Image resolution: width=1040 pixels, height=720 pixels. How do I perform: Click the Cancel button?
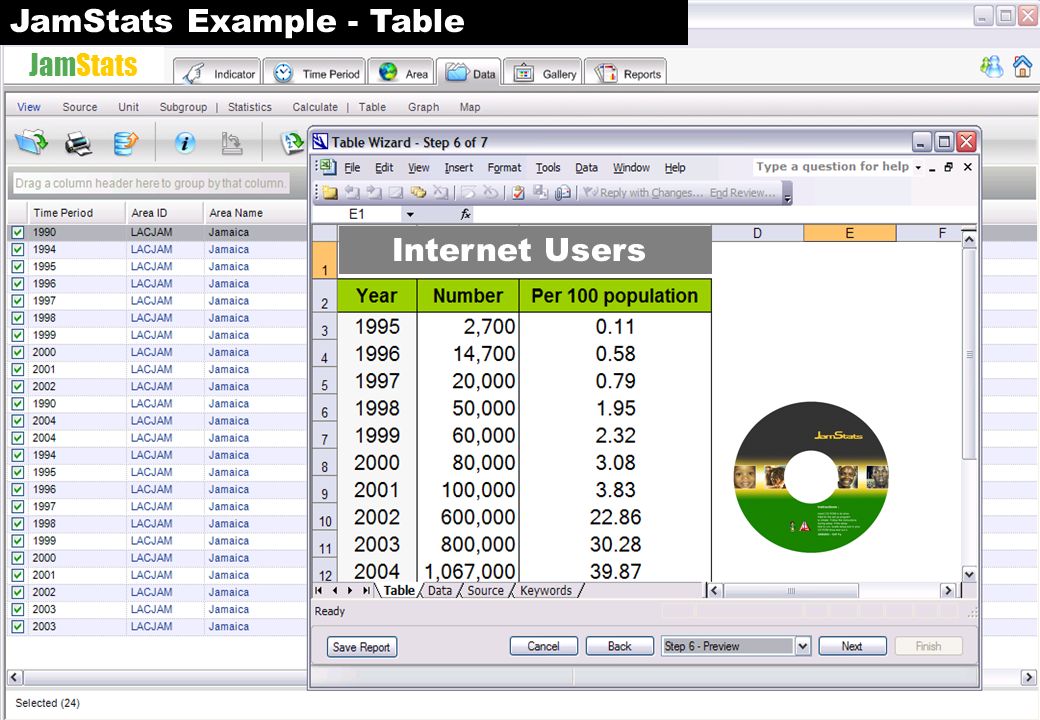(543, 646)
